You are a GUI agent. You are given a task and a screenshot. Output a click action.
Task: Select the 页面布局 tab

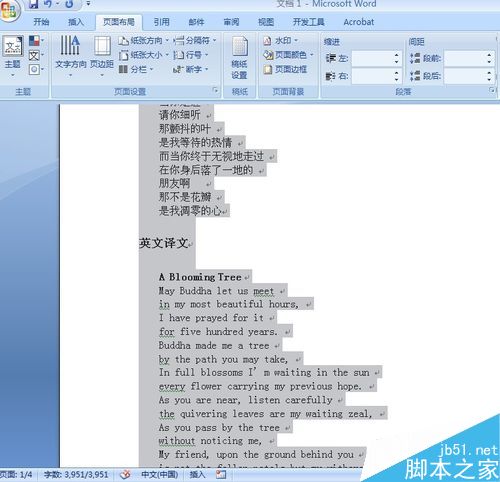(119, 22)
